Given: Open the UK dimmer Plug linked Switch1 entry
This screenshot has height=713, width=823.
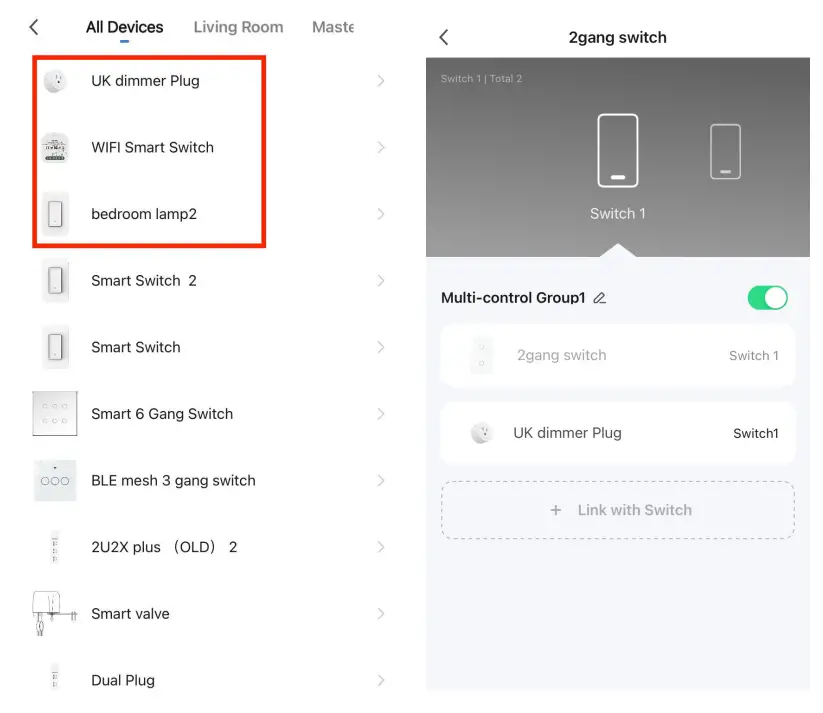Looking at the screenshot, I should pos(618,433).
